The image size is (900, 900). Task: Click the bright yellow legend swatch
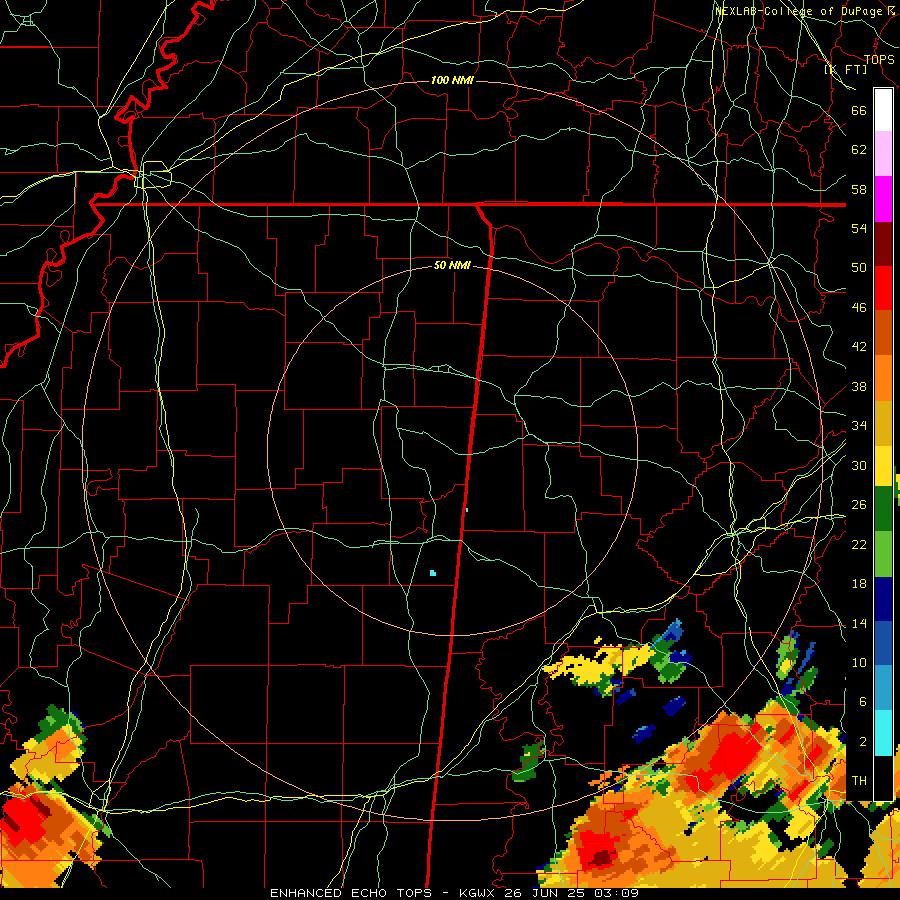pos(883,466)
